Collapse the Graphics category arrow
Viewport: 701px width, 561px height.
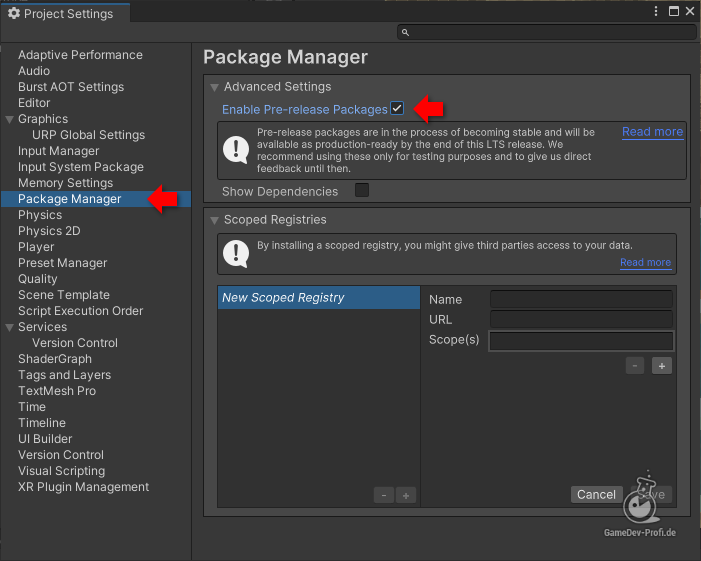click(9, 119)
